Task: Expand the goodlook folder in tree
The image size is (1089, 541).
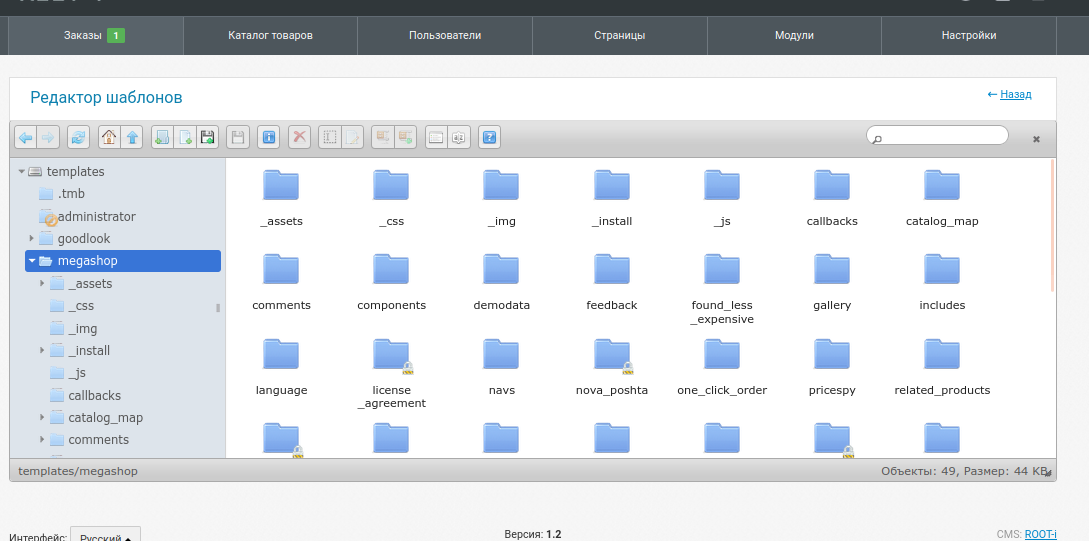Action: pyautogui.click(x=31, y=238)
